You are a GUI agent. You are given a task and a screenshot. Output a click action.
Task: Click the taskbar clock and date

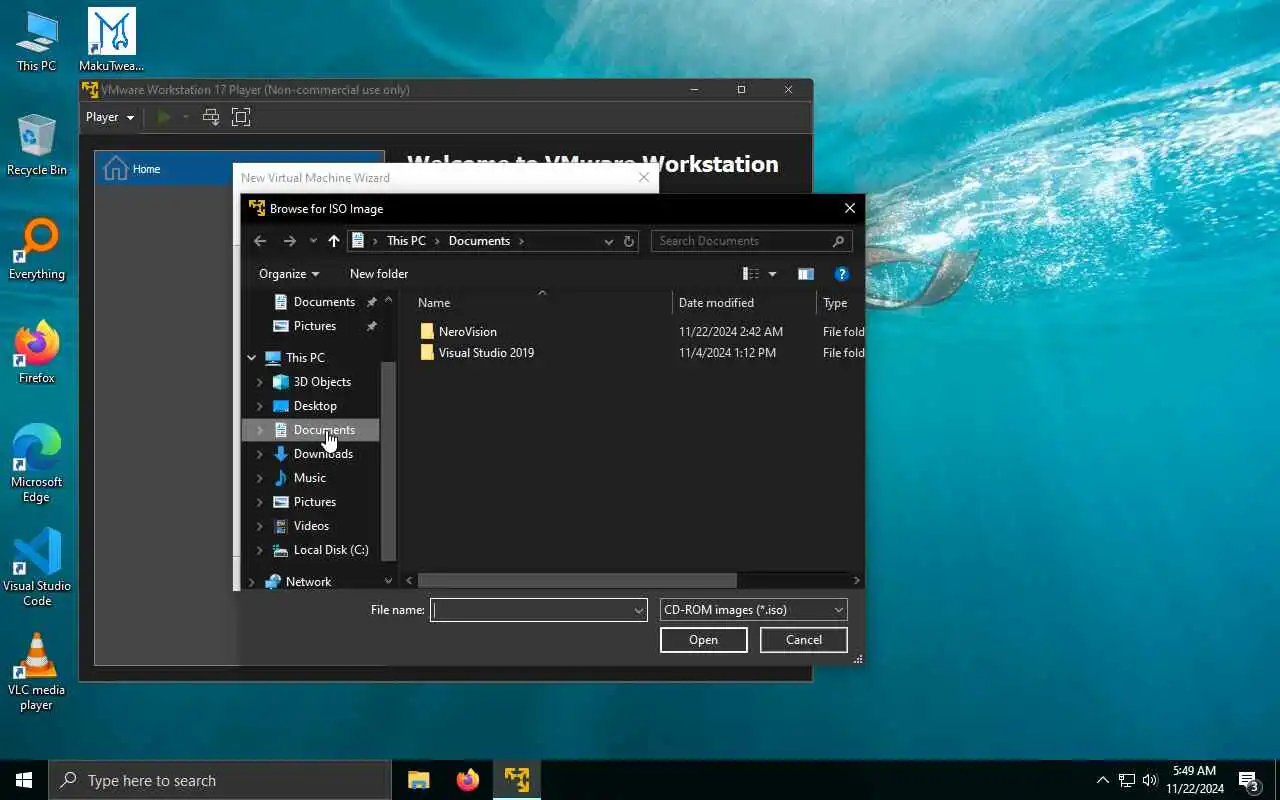pyautogui.click(x=1195, y=780)
